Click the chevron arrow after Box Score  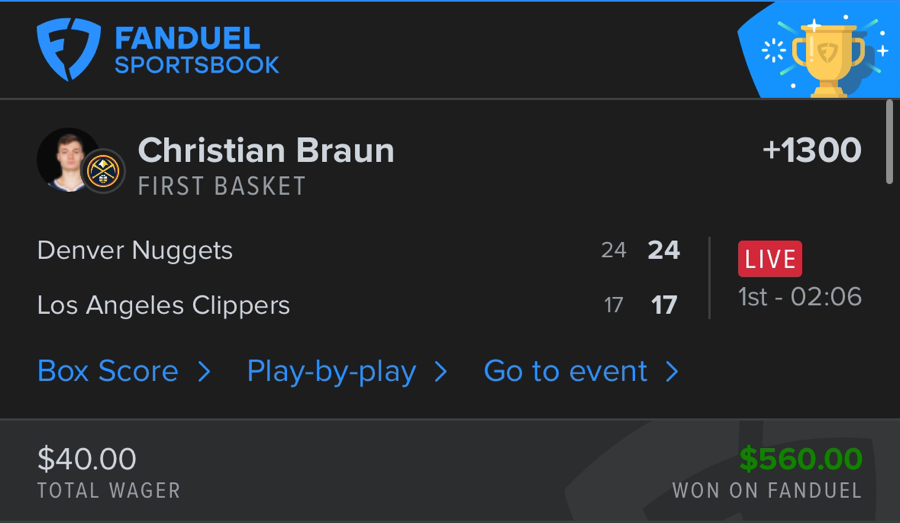(x=204, y=372)
